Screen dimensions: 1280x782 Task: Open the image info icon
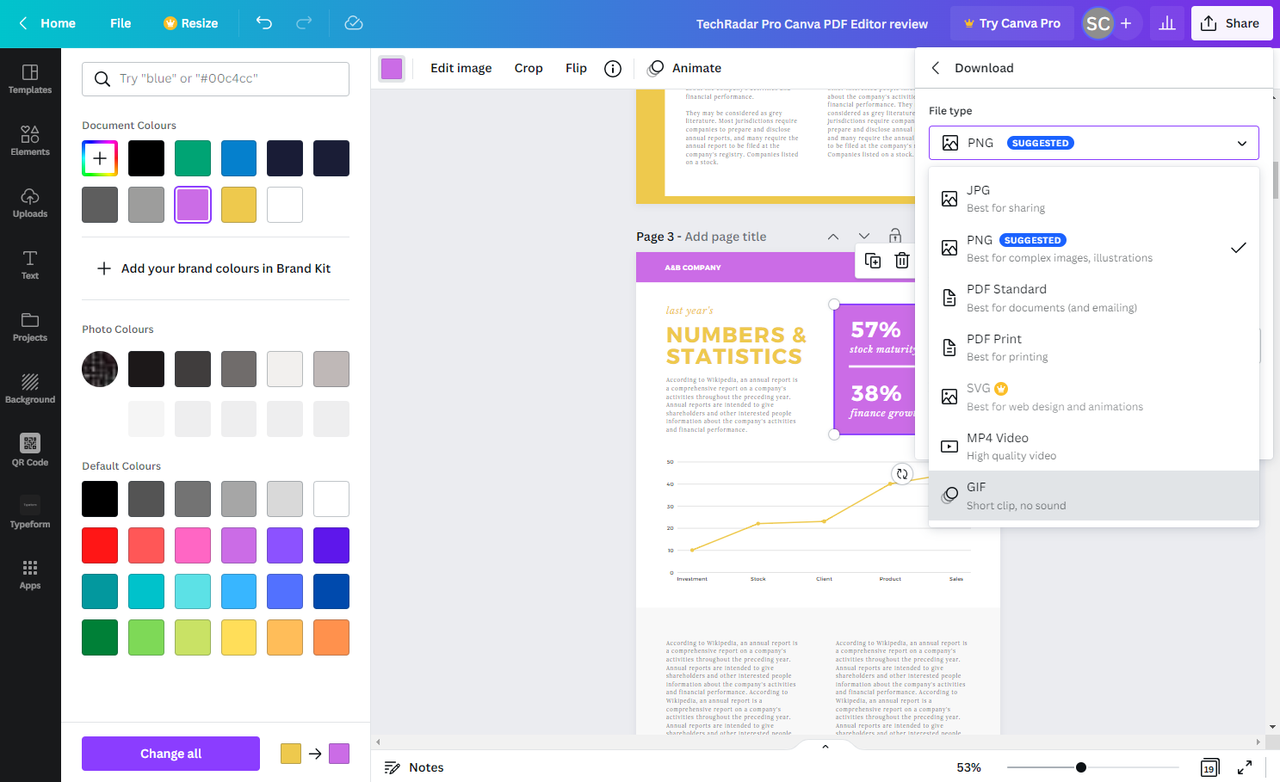[x=613, y=68]
